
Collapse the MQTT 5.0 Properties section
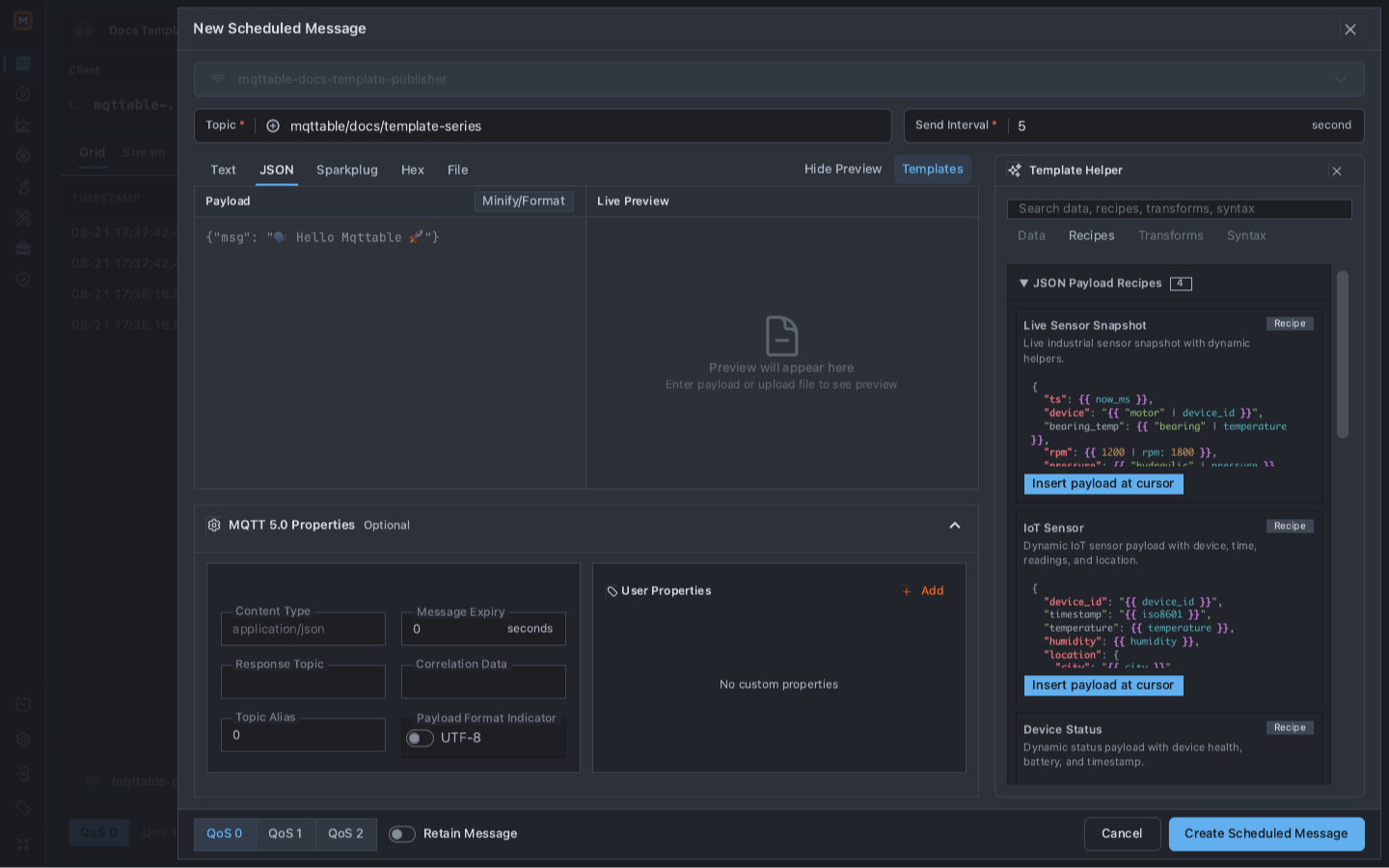[955, 526]
